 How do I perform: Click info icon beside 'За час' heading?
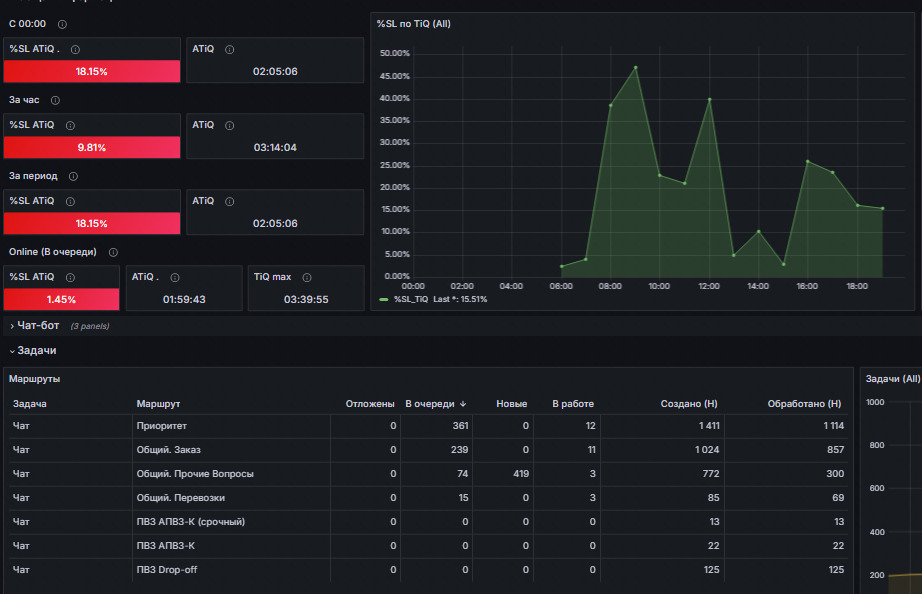pos(55,100)
